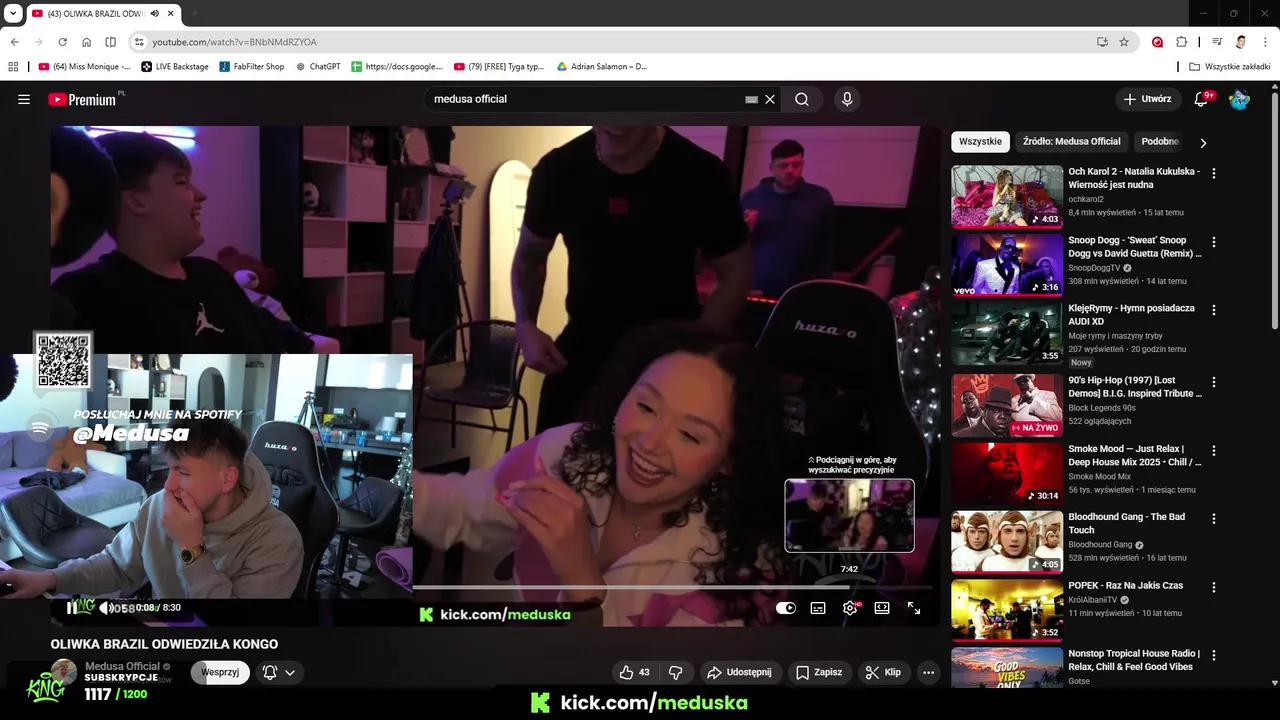This screenshot has width=1280, height=720.
Task: Open options for Nonstop Tropical House Radio
Action: (x=1214, y=655)
